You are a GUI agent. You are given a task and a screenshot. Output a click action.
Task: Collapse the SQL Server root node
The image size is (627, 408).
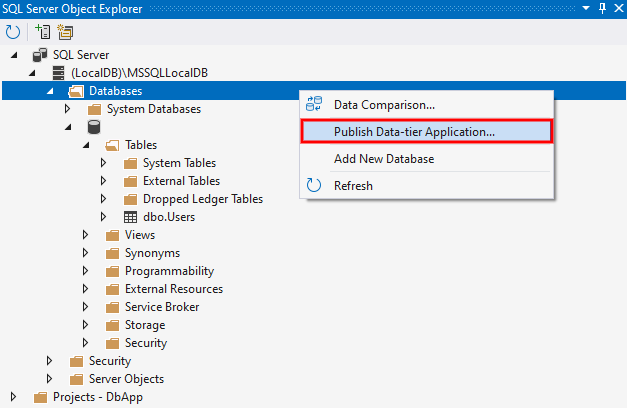pyautogui.click(x=14, y=55)
